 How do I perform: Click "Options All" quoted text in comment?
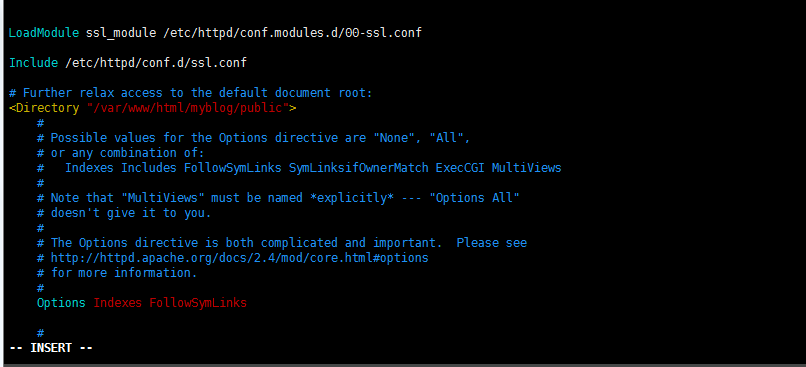pos(478,198)
